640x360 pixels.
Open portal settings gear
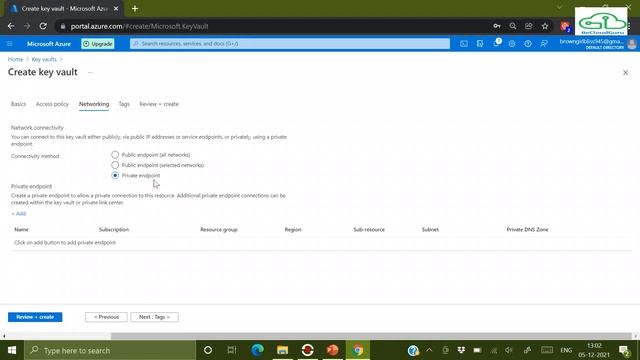pos(512,44)
